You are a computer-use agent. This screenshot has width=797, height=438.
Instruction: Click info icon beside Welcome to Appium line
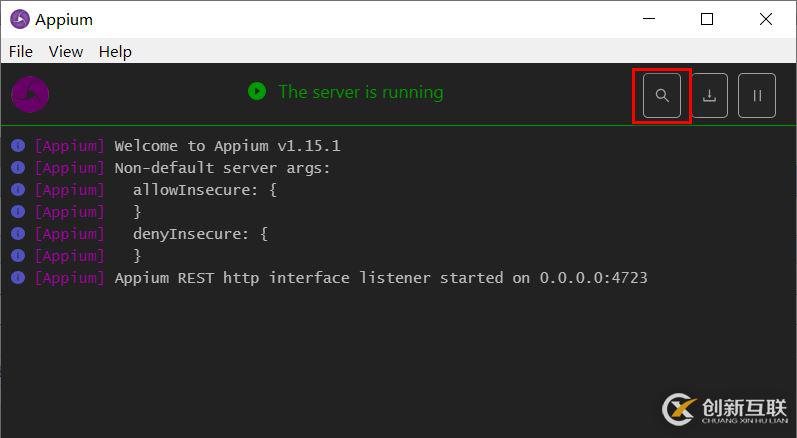pos(18,146)
